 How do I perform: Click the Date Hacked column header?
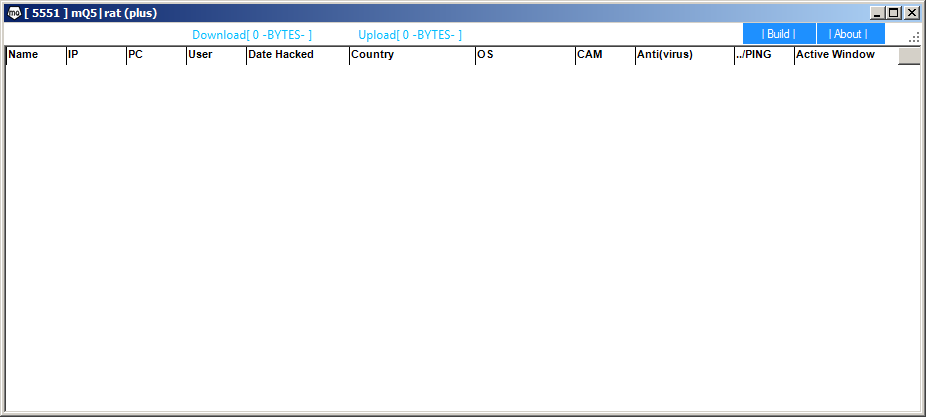[297, 55]
